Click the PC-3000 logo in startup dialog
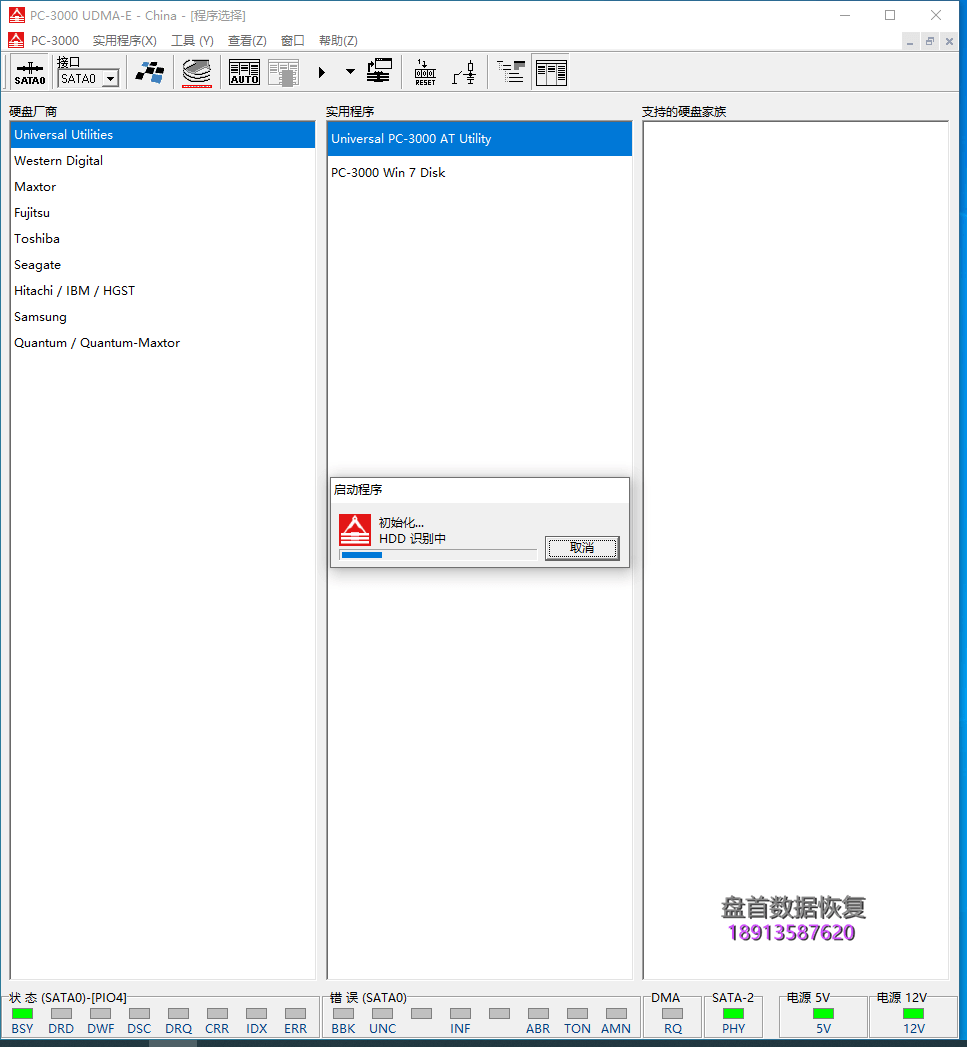Screen dimensions: 967x1047 coord(355,530)
